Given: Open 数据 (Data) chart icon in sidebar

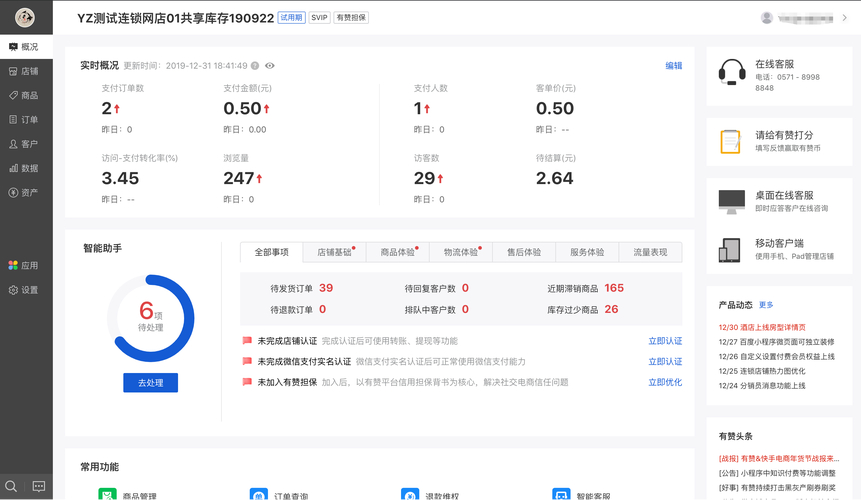Looking at the screenshot, I should (14, 168).
